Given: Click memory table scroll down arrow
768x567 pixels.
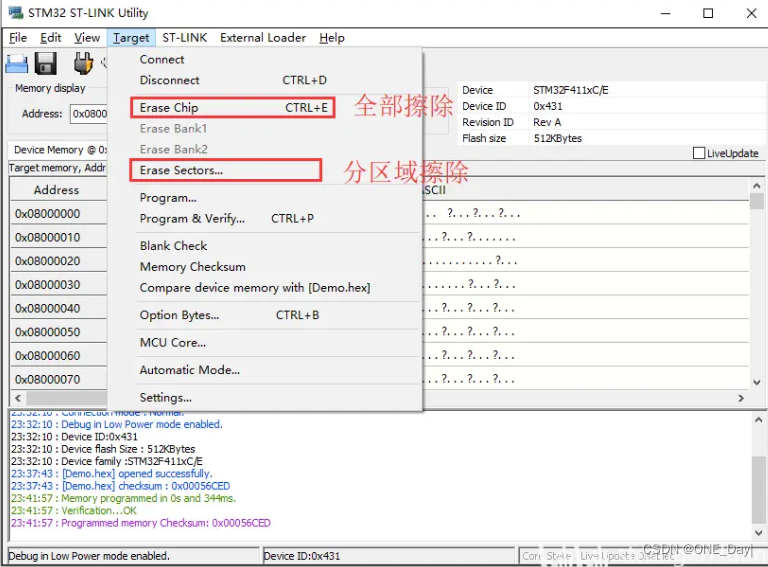Looking at the screenshot, I should [x=757, y=382].
